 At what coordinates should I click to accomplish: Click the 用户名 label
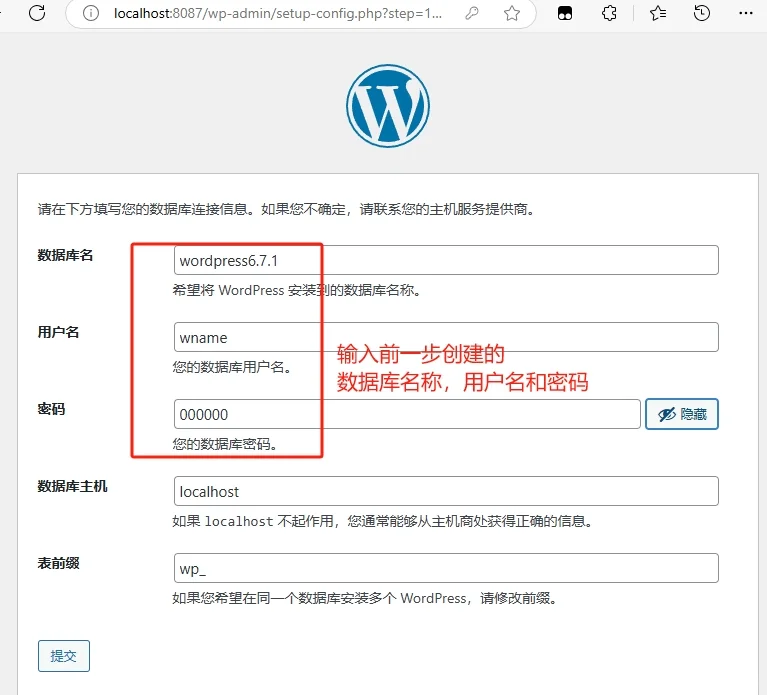point(58,332)
